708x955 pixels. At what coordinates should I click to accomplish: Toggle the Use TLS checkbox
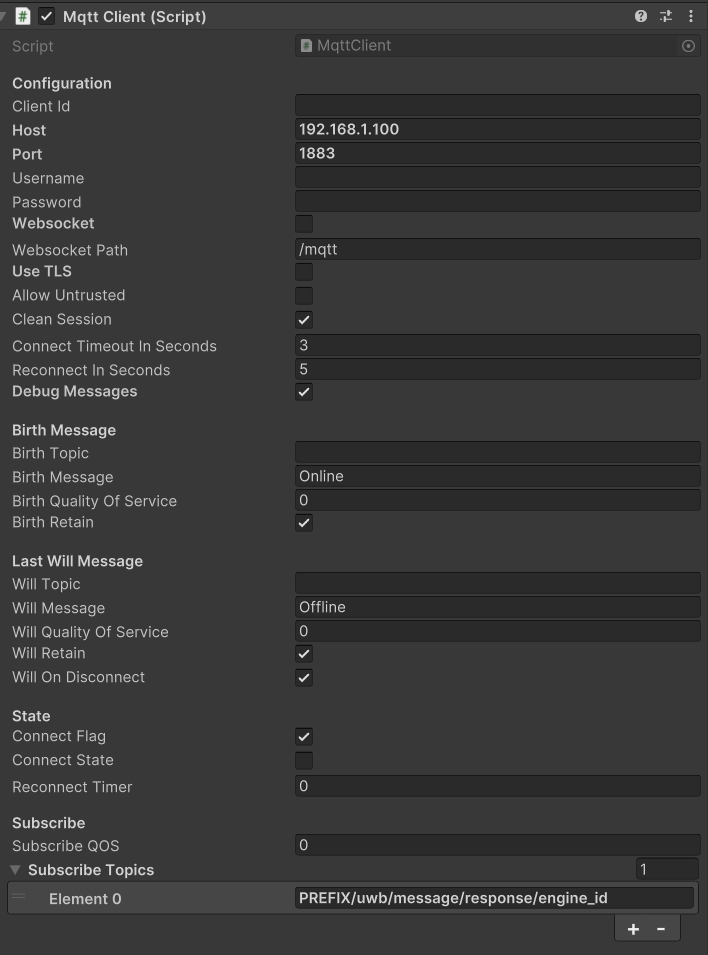(304, 272)
